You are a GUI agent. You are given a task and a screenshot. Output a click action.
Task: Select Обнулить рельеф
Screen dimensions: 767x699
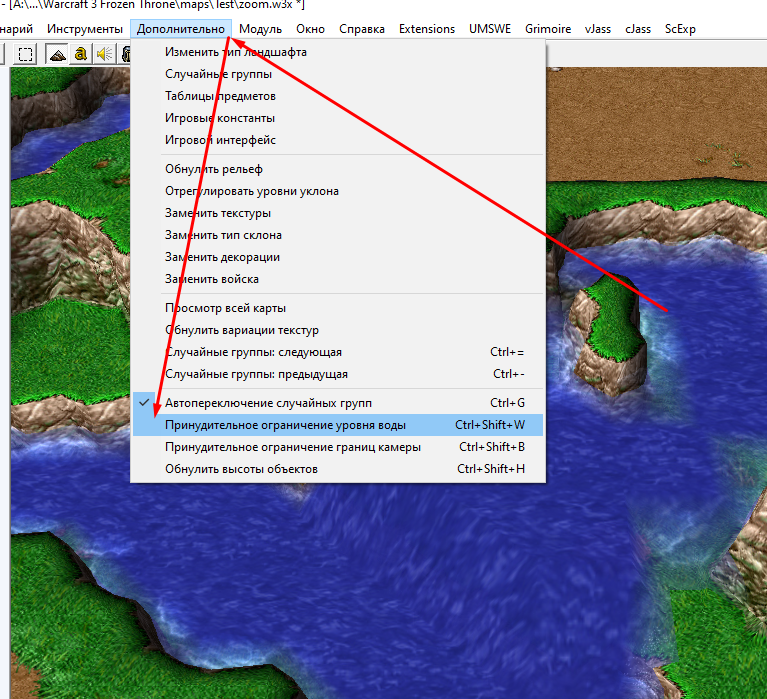pyautogui.click(x=338, y=169)
